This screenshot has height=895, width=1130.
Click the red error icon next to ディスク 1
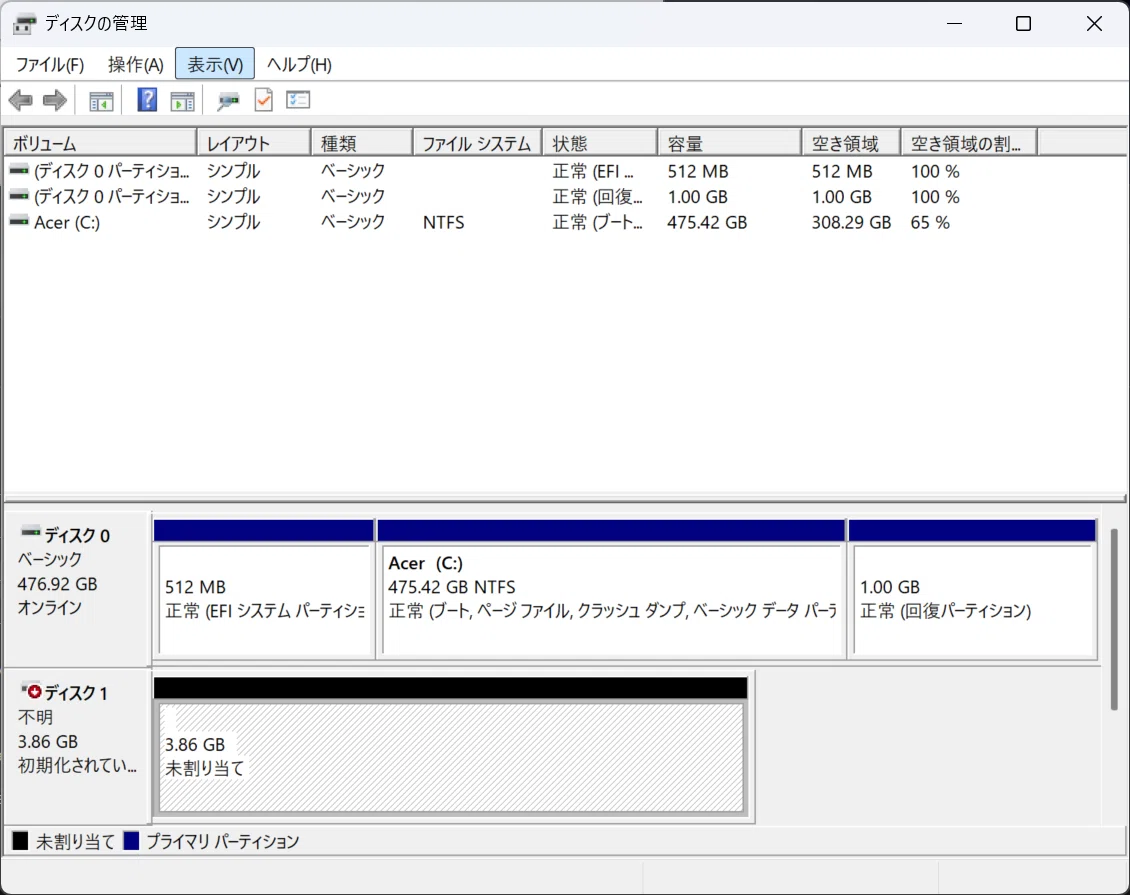(x=32, y=691)
